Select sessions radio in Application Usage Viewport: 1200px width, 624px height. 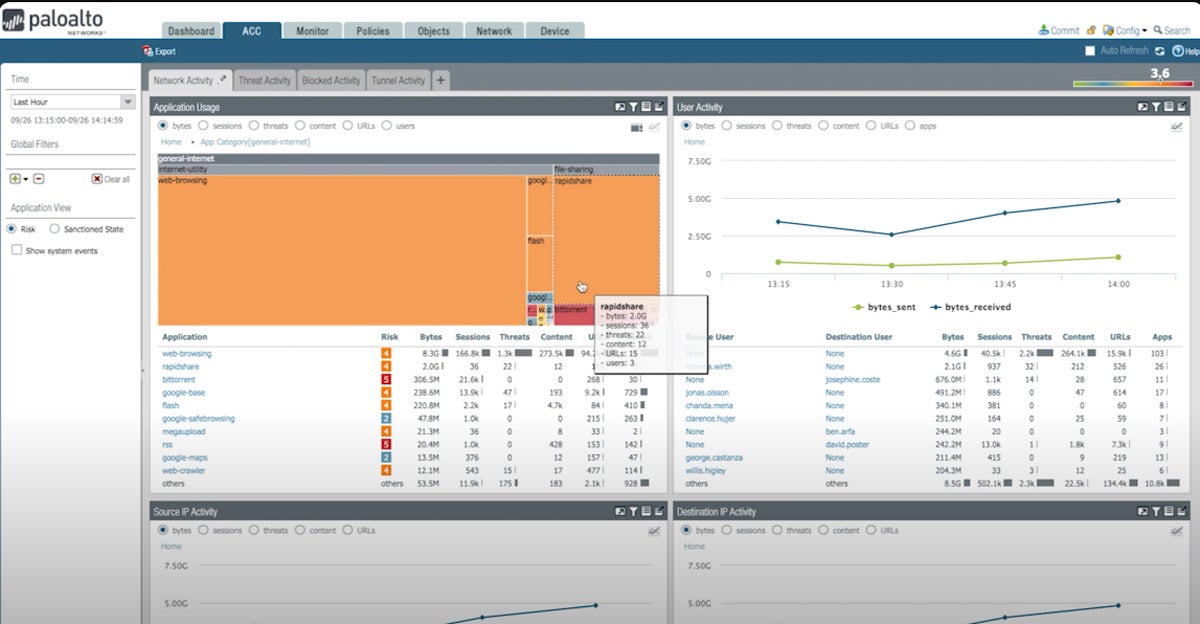tap(203, 126)
